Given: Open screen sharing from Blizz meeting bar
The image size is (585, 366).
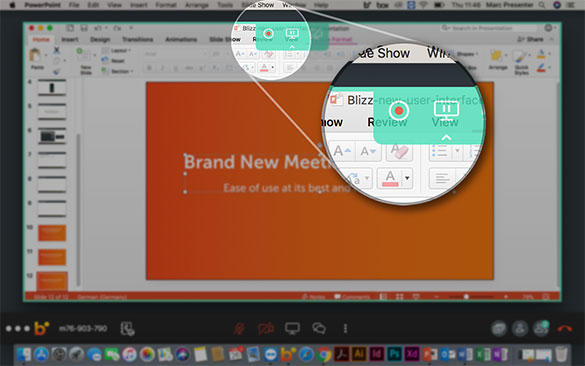Looking at the screenshot, I should pos(292,328).
